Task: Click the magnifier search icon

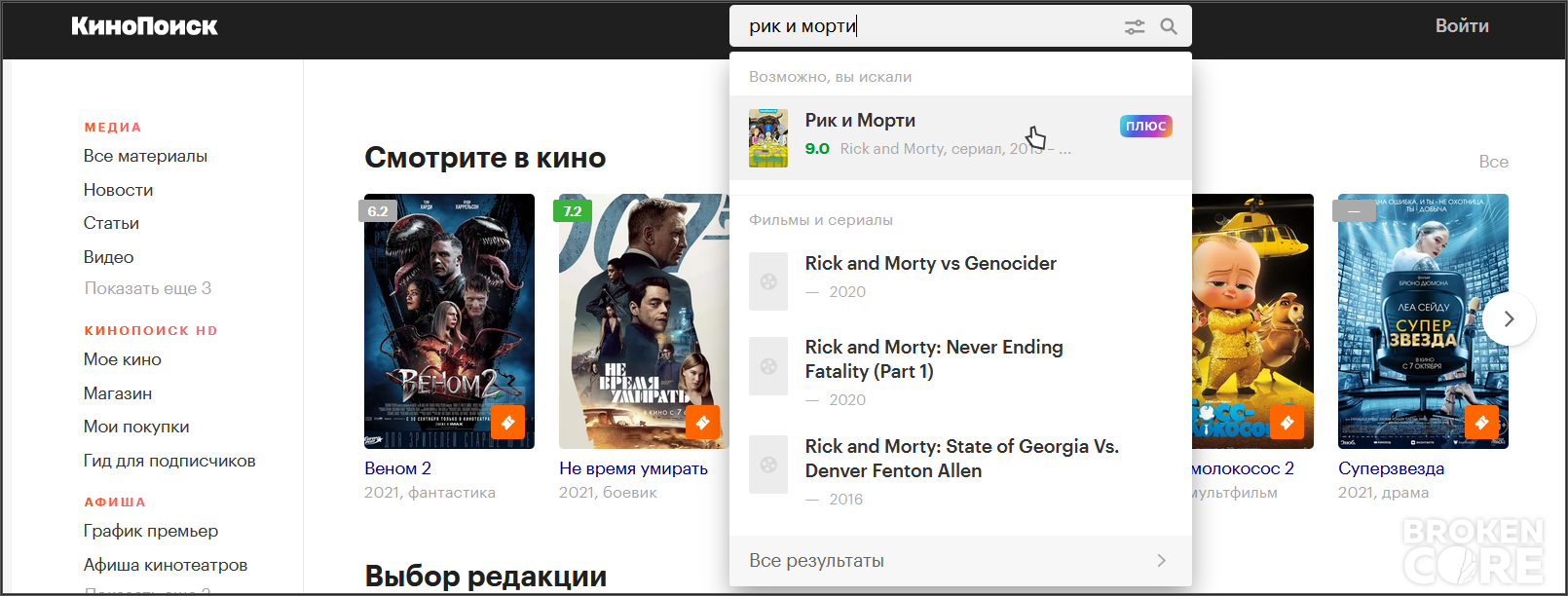Action: 1169,27
